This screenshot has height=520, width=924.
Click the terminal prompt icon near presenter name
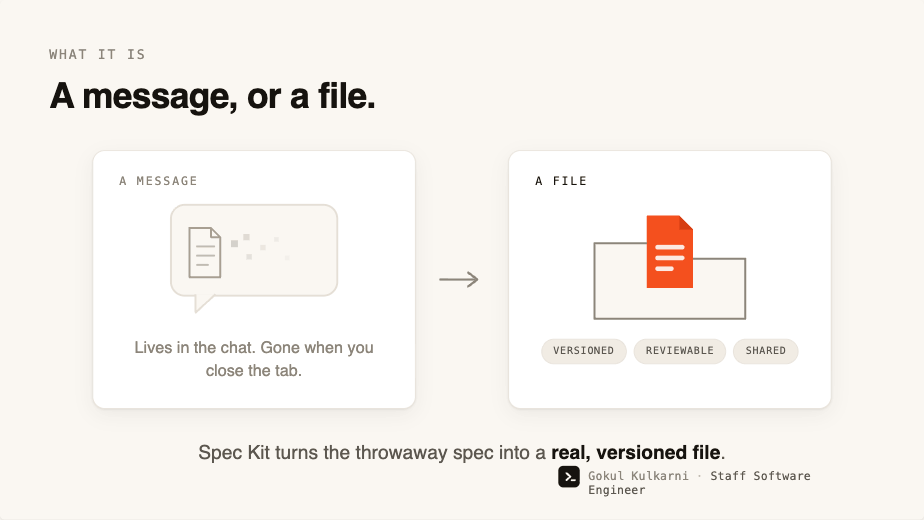pyautogui.click(x=569, y=477)
